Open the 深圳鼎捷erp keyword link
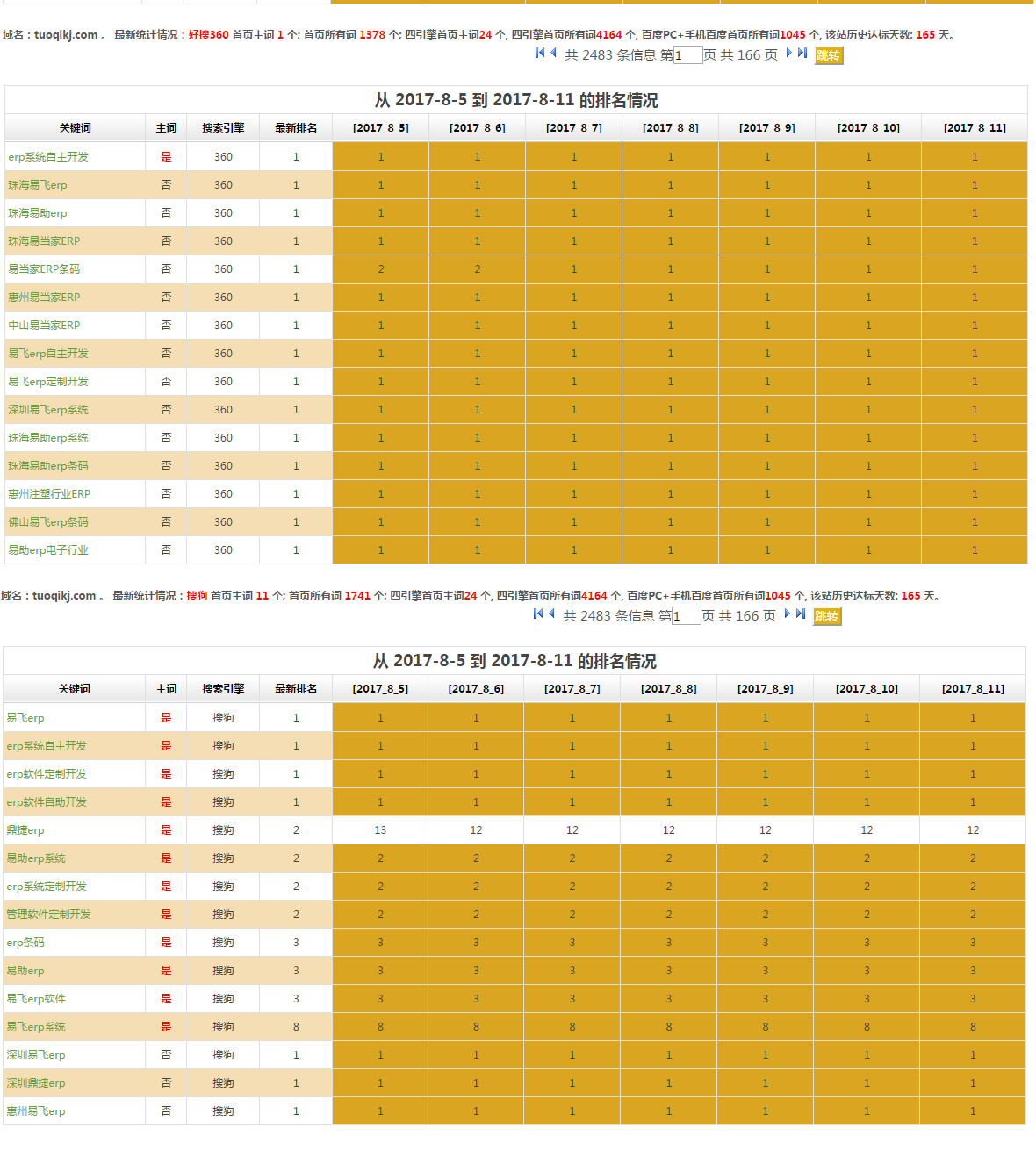Screen dimensions: 1036x1149 [36, 1083]
